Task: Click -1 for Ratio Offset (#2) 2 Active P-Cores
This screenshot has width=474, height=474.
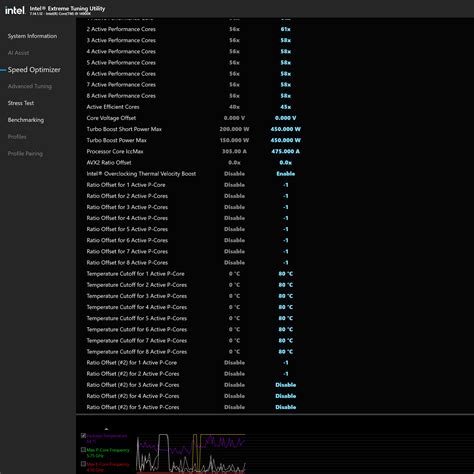Action: 285,374
